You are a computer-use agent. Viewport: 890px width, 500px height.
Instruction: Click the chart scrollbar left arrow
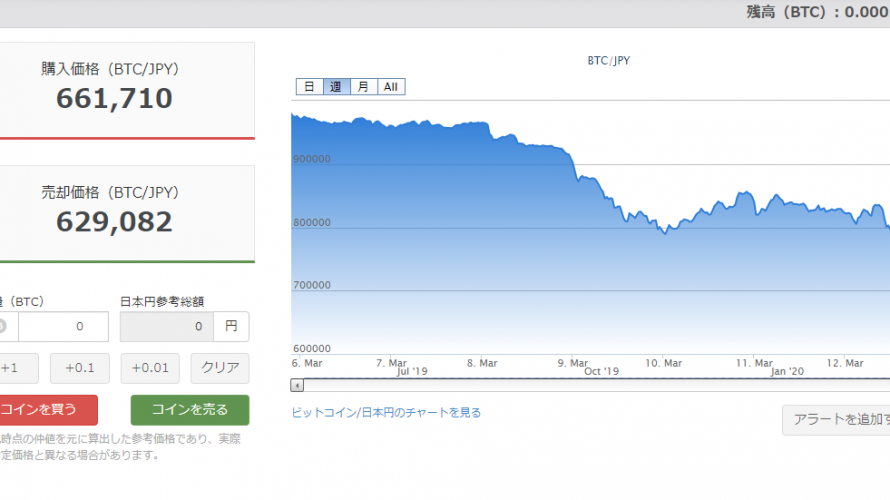point(297,385)
